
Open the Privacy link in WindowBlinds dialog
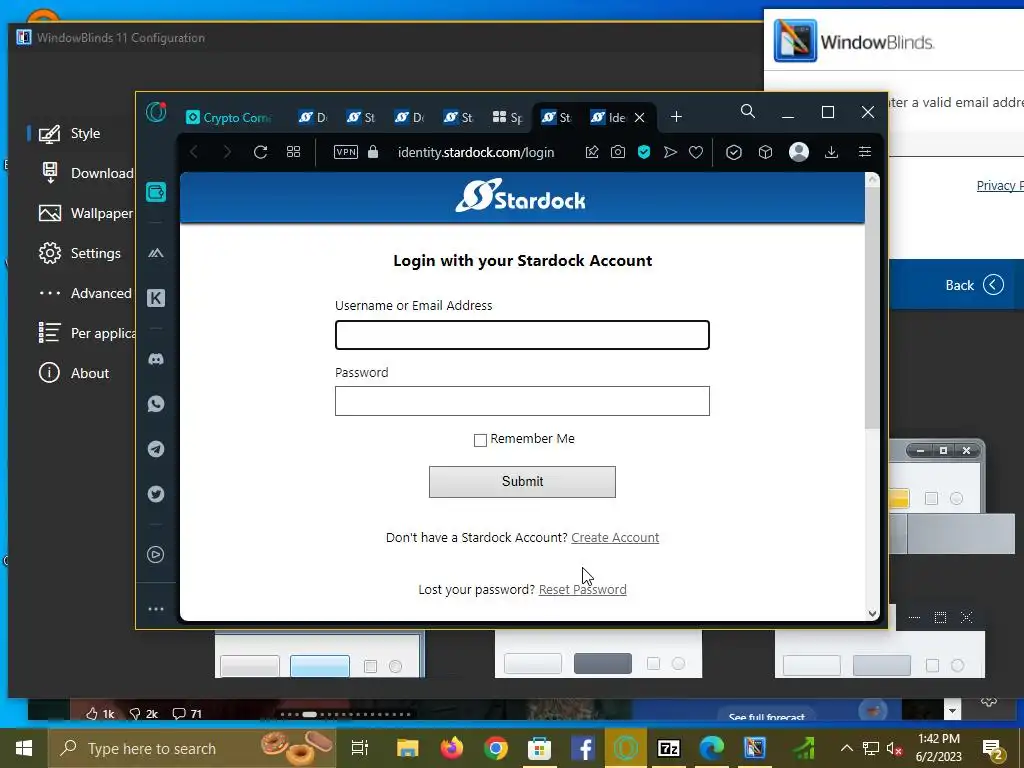[x=999, y=185]
